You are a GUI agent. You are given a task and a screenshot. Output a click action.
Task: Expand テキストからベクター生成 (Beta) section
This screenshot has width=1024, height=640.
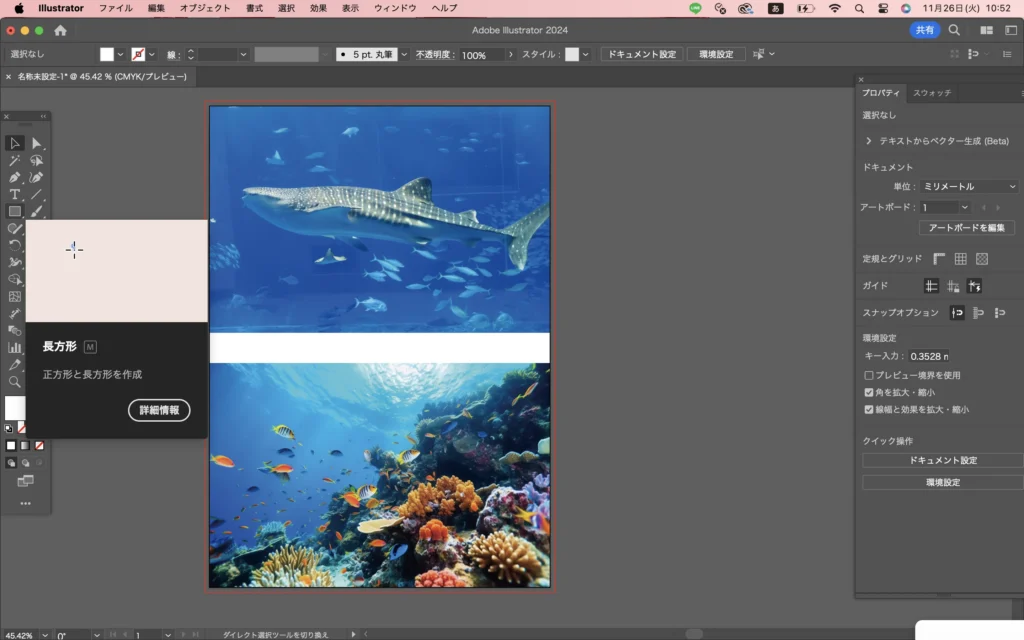[x=869, y=141]
